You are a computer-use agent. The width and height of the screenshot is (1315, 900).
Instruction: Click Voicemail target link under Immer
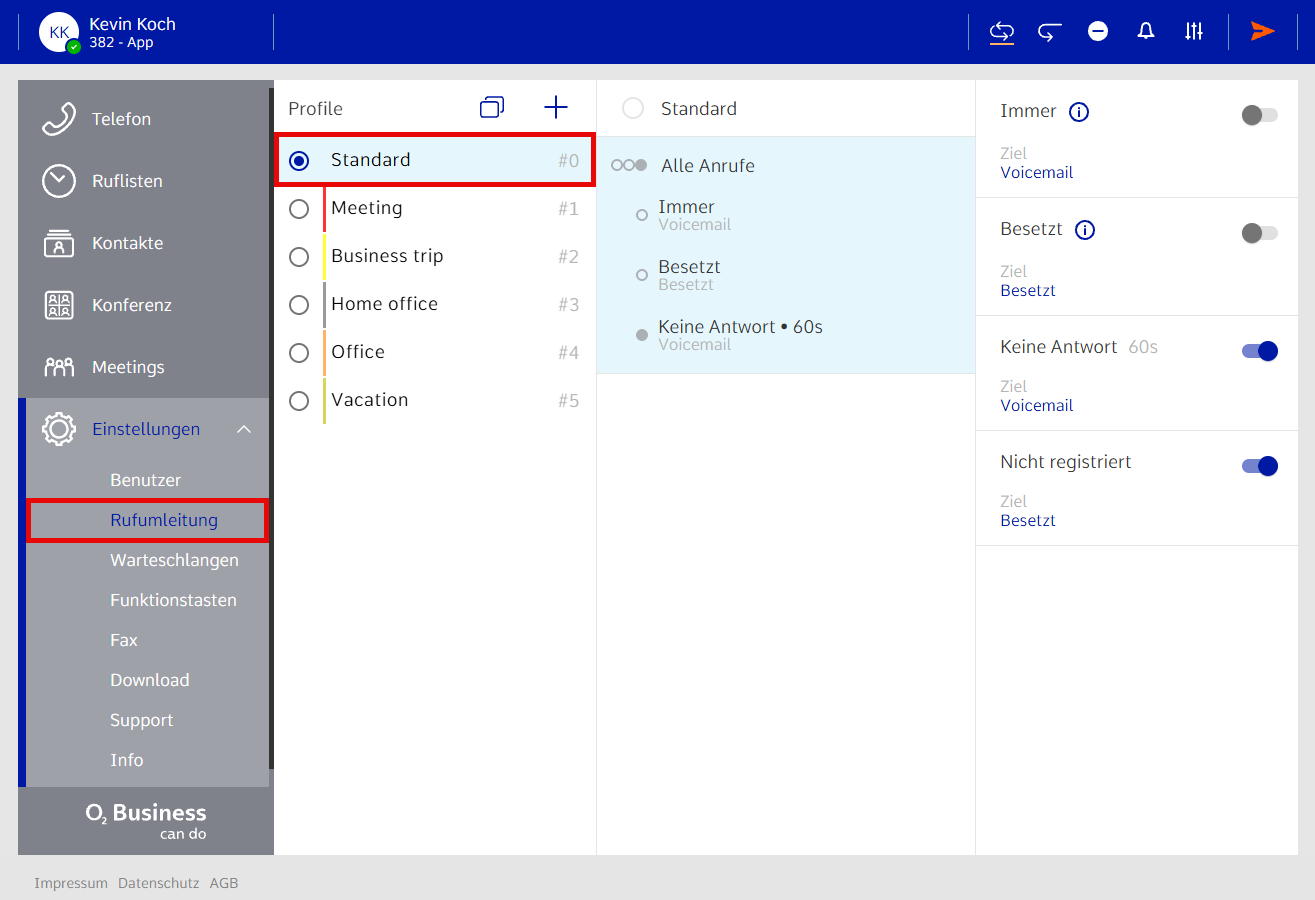pos(1036,172)
